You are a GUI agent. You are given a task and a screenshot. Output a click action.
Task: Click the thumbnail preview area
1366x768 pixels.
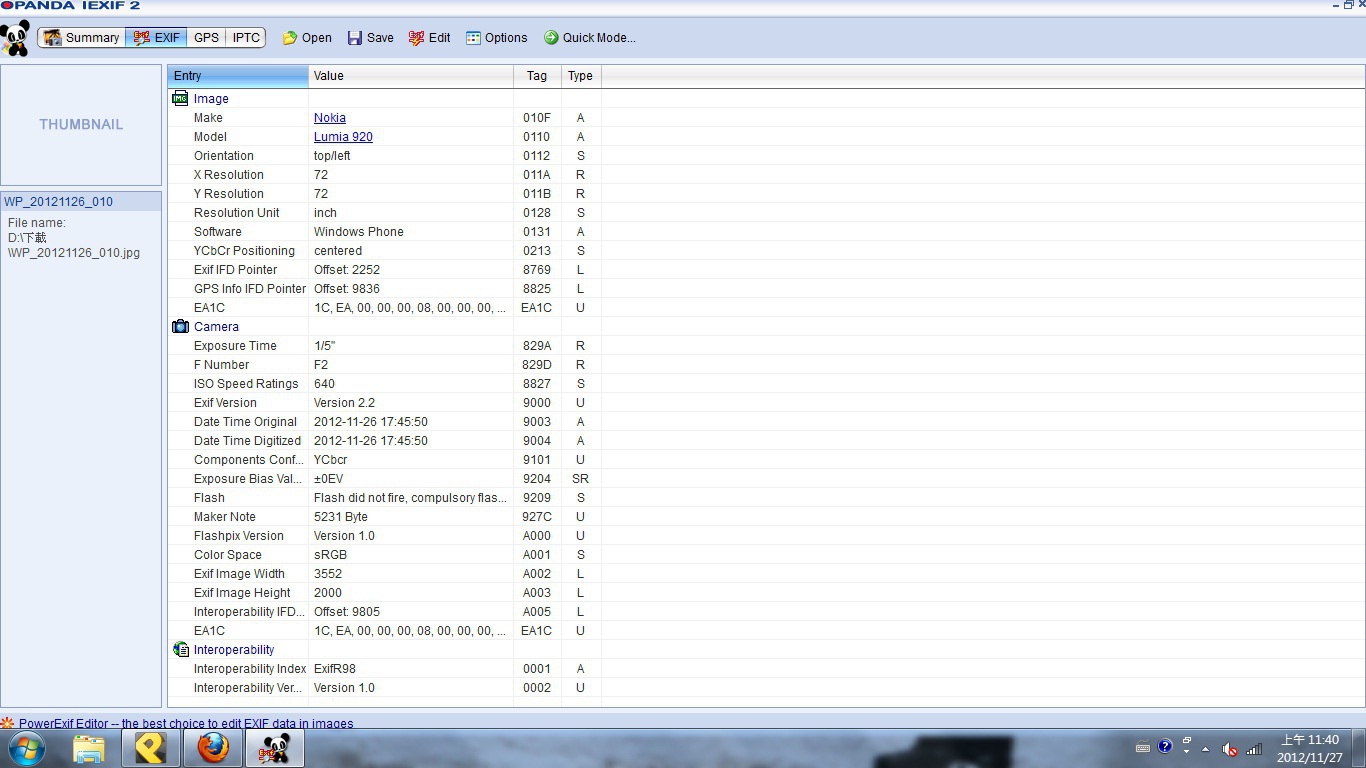click(x=81, y=125)
